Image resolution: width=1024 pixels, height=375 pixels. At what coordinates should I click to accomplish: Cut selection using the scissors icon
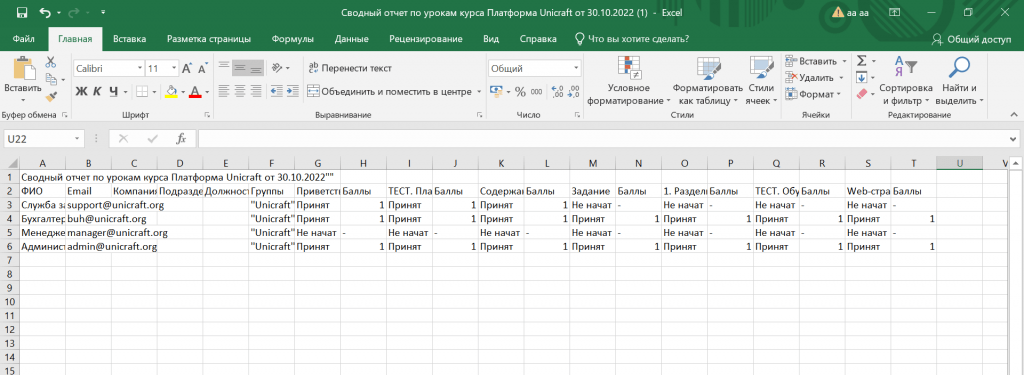(x=51, y=62)
